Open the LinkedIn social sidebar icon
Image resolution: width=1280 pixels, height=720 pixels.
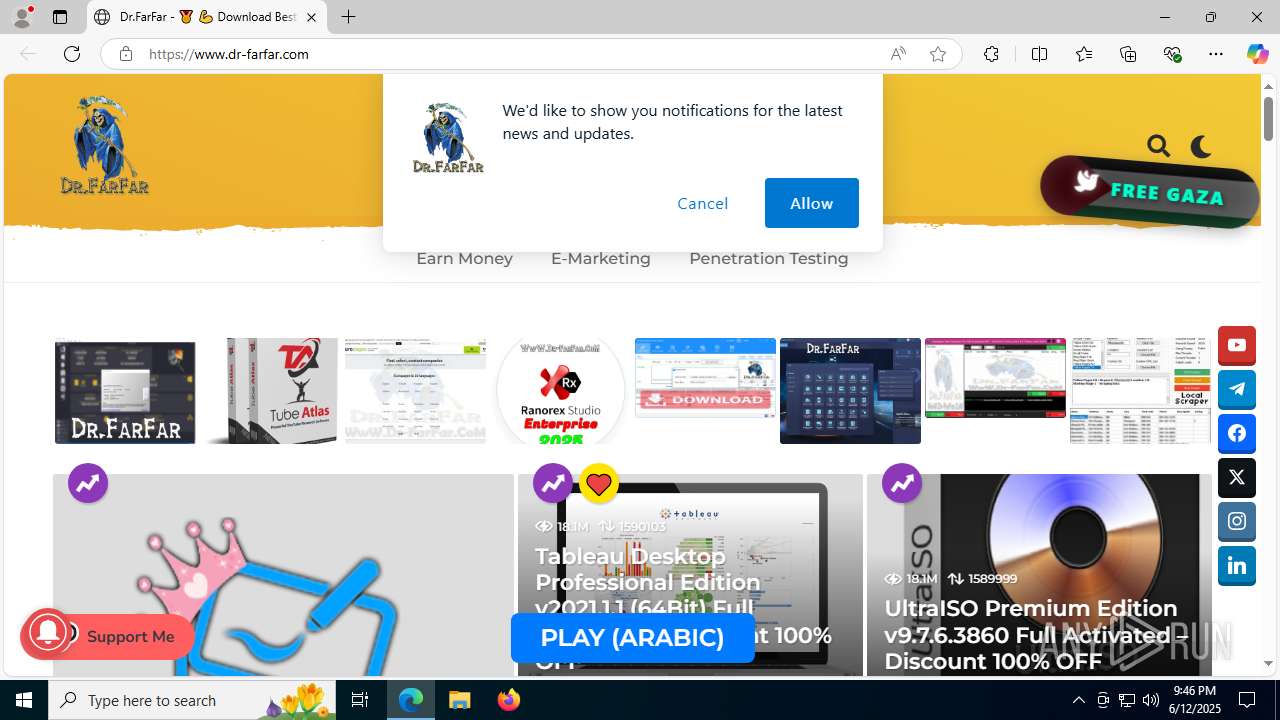click(x=1237, y=566)
